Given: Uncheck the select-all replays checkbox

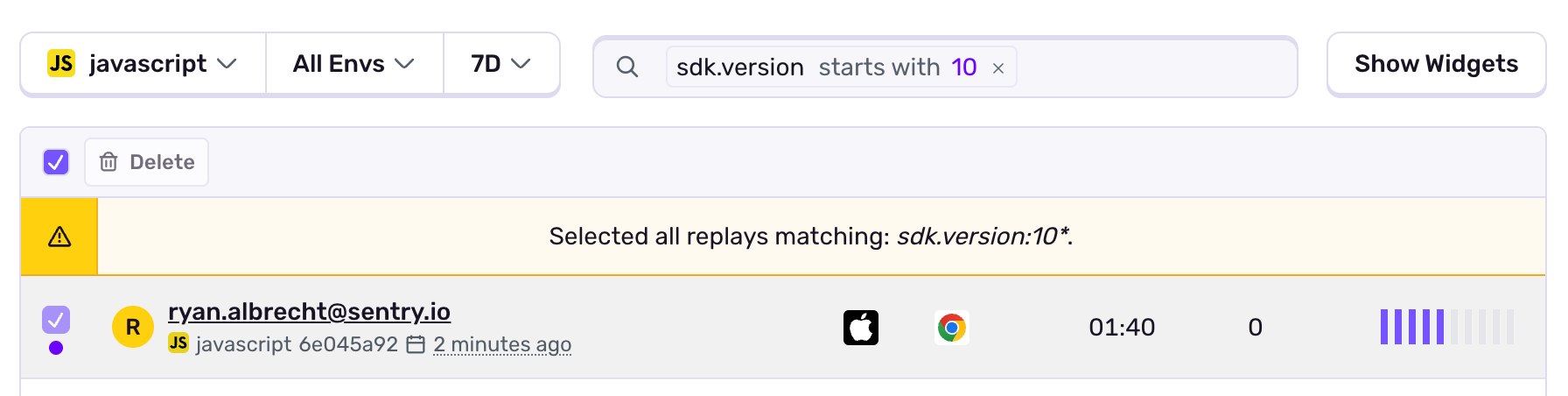Looking at the screenshot, I should coord(56,162).
